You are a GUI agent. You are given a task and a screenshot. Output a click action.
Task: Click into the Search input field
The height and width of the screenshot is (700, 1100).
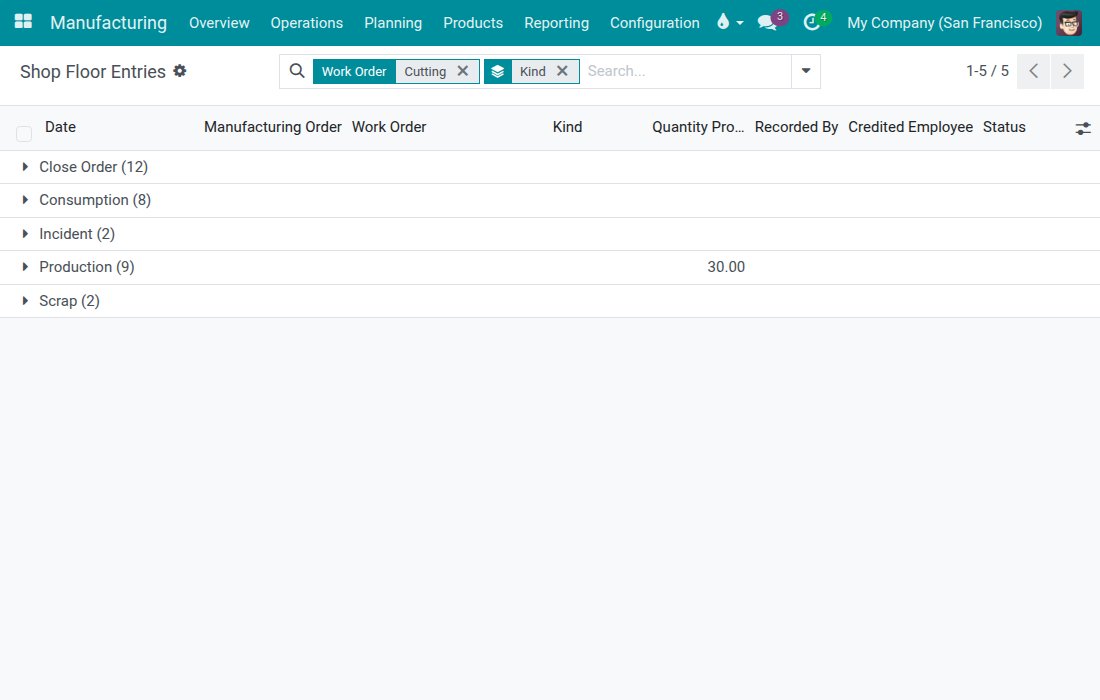(685, 71)
